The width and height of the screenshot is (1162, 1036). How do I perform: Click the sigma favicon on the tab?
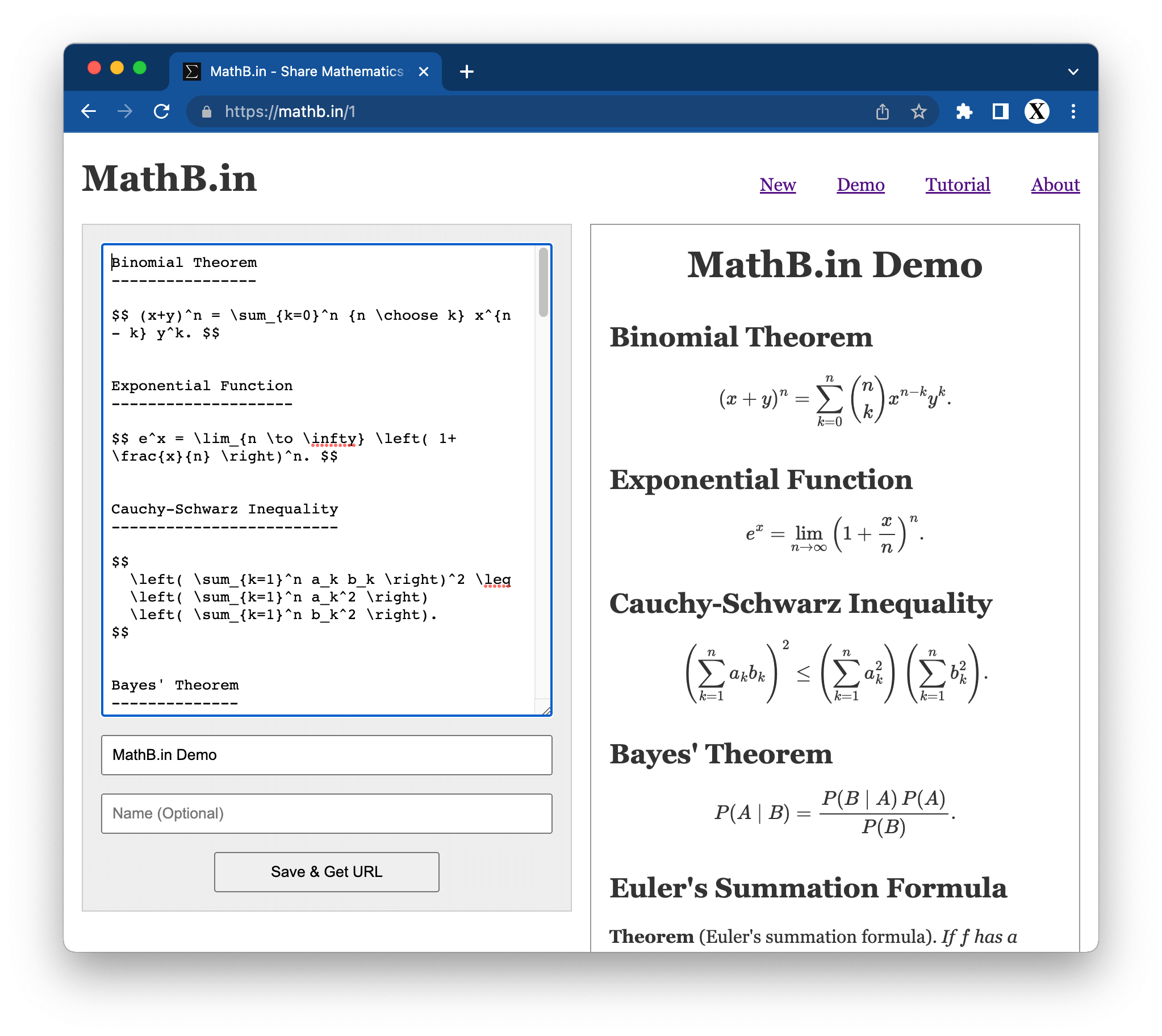click(x=192, y=72)
